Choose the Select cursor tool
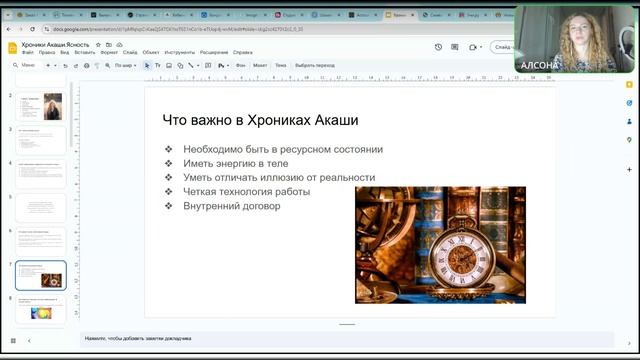Screen dimensions: 640x360 point(147,65)
